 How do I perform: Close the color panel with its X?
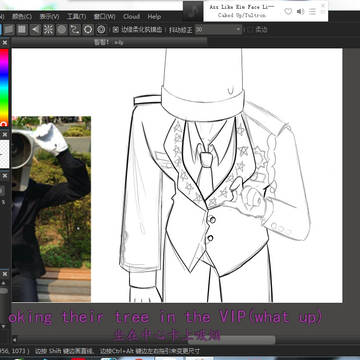[5, 43]
